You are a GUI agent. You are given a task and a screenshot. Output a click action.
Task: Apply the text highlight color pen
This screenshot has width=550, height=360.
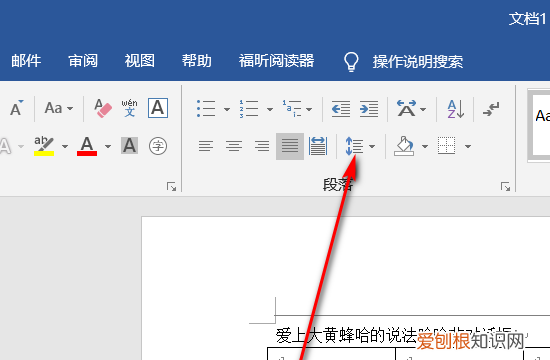point(44,146)
